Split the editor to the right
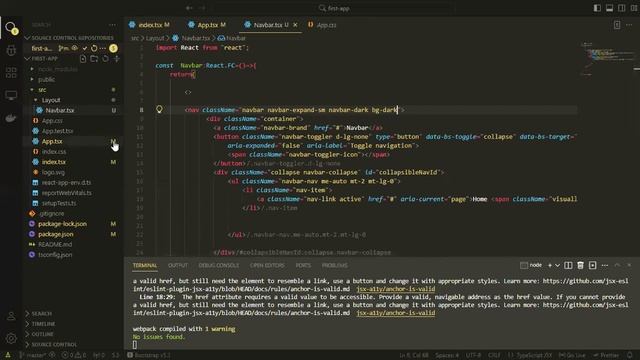The width and height of the screenshot is (640, 360). tap(617, 25)
